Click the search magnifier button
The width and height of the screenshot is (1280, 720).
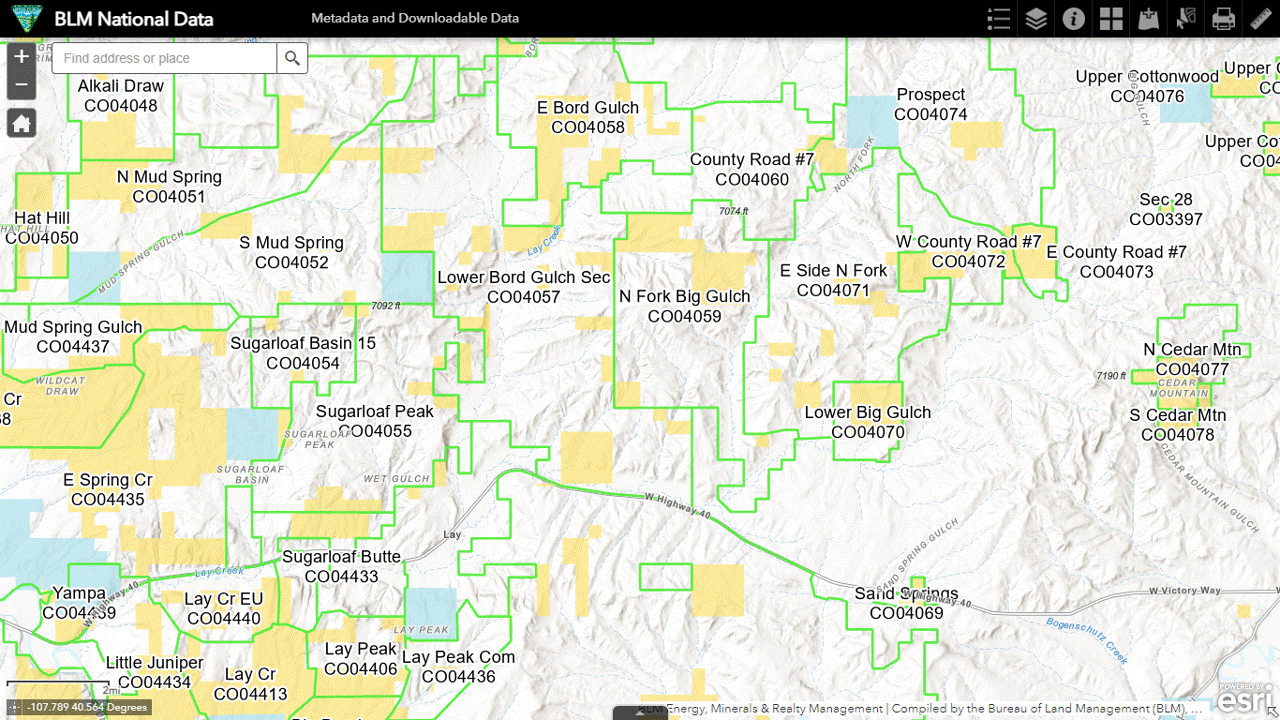(x=292, y=58)
